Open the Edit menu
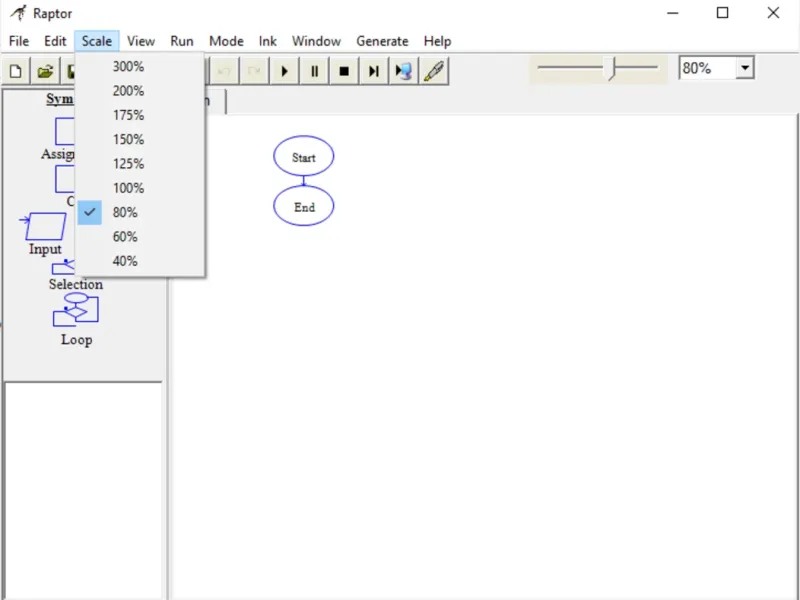This screenshot has height=600, width=800. (x=55, y=41)
